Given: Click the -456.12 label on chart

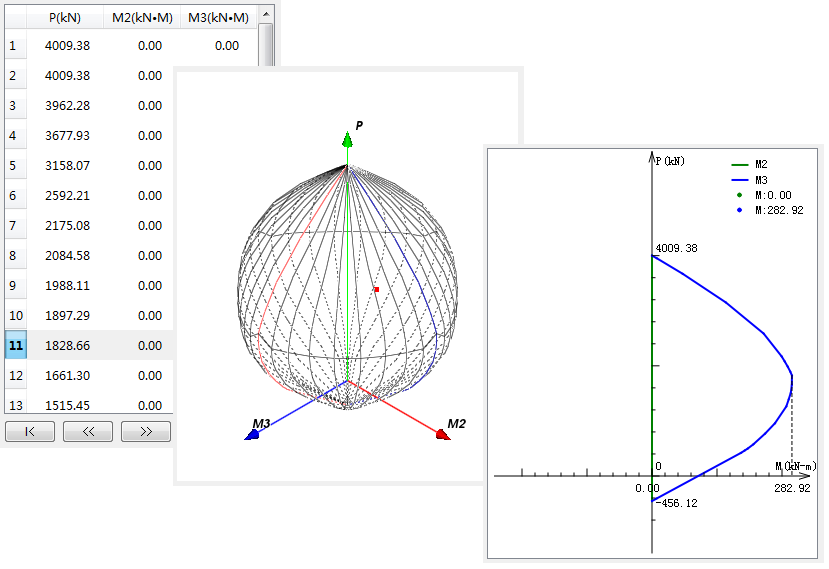Looking at the screenshot, I should [x=678, y=503].
